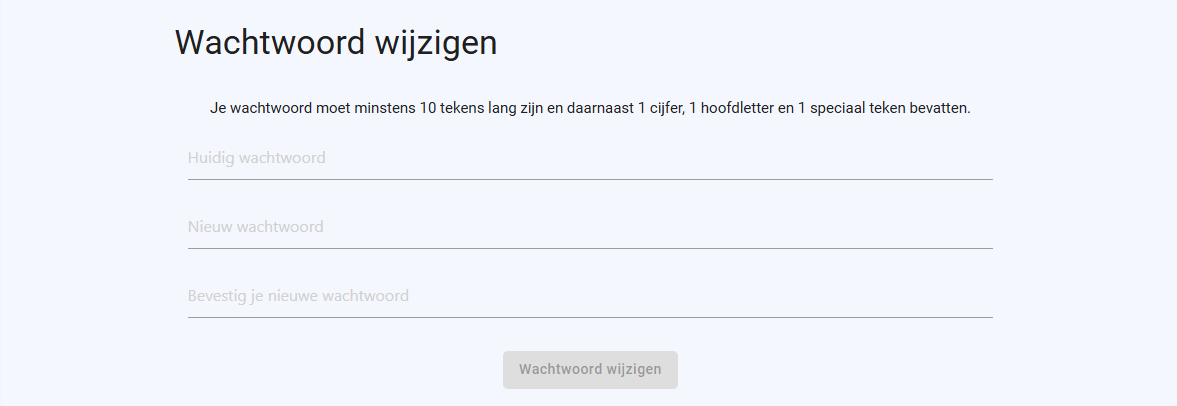Click '10 tekens' in the requirements sentence

coord(450,108)
